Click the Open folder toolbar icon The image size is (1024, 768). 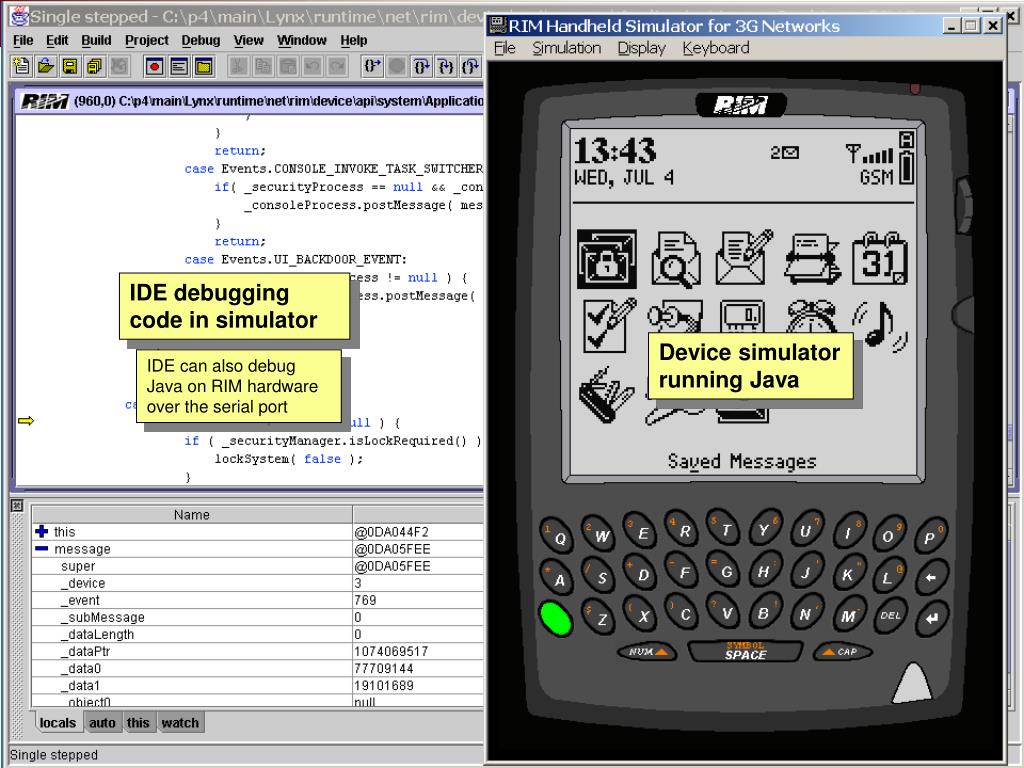tap(46, 65)
